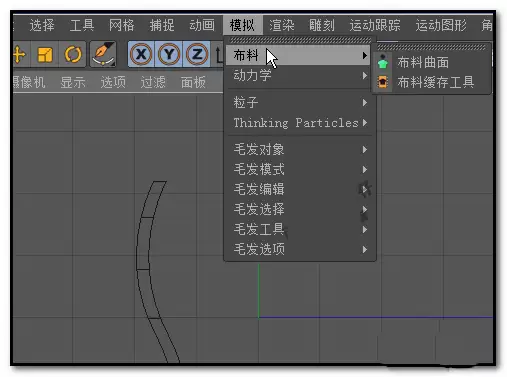
Task: Open the 动画 menu
Action: pyautogui.click(x=202, y=25)
